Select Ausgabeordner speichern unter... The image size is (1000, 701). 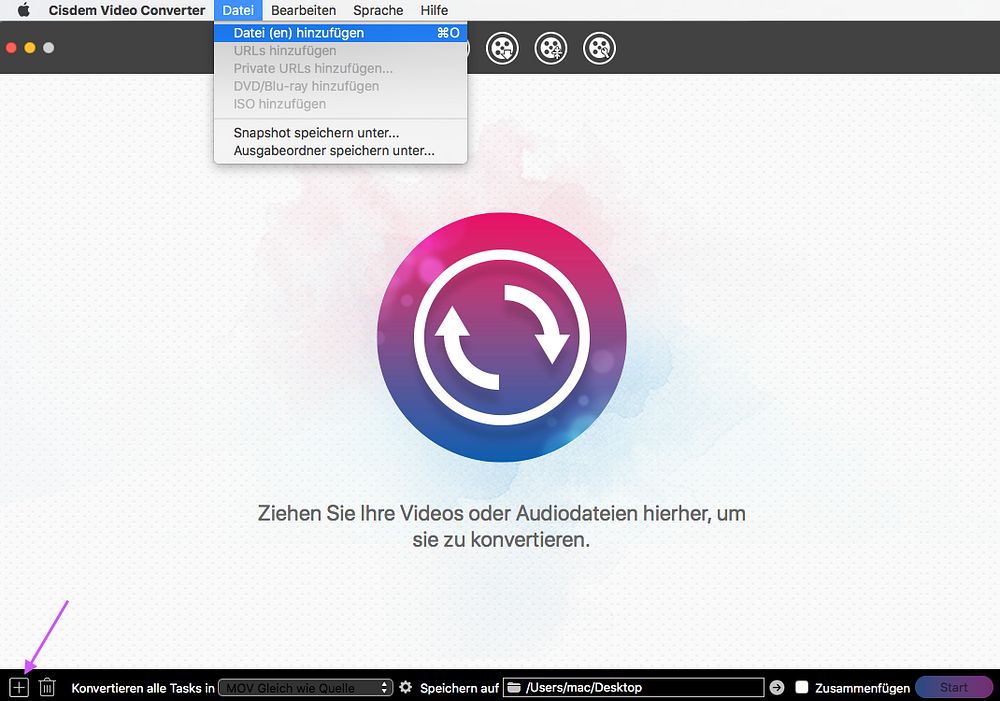(341, 151)
